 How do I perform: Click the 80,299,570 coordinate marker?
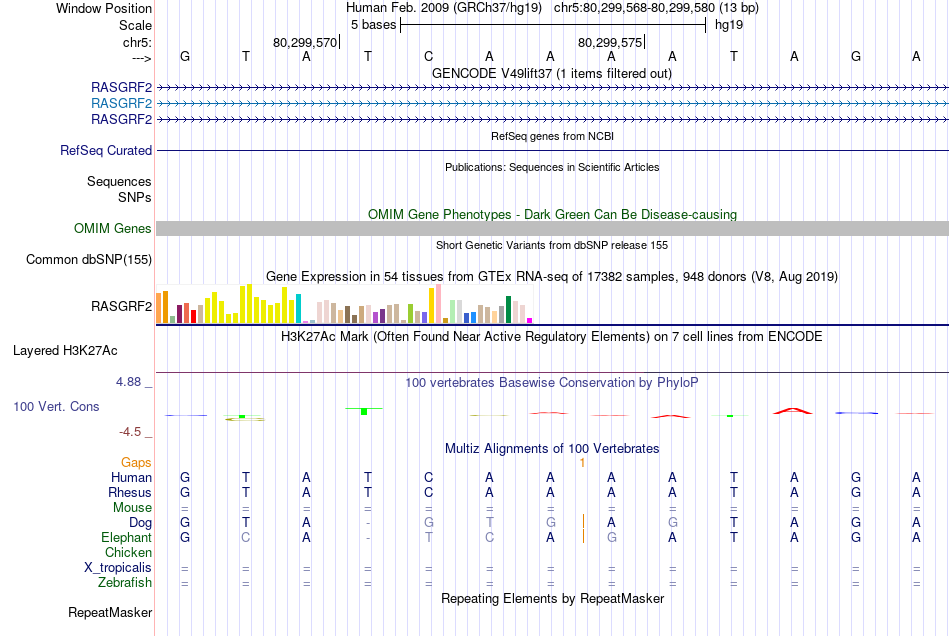305,42
